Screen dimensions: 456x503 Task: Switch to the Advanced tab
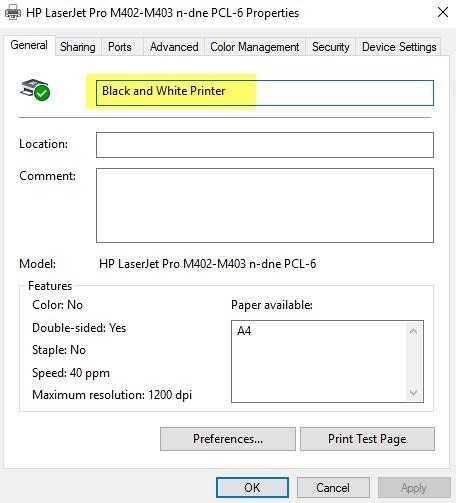pos(174,47)
